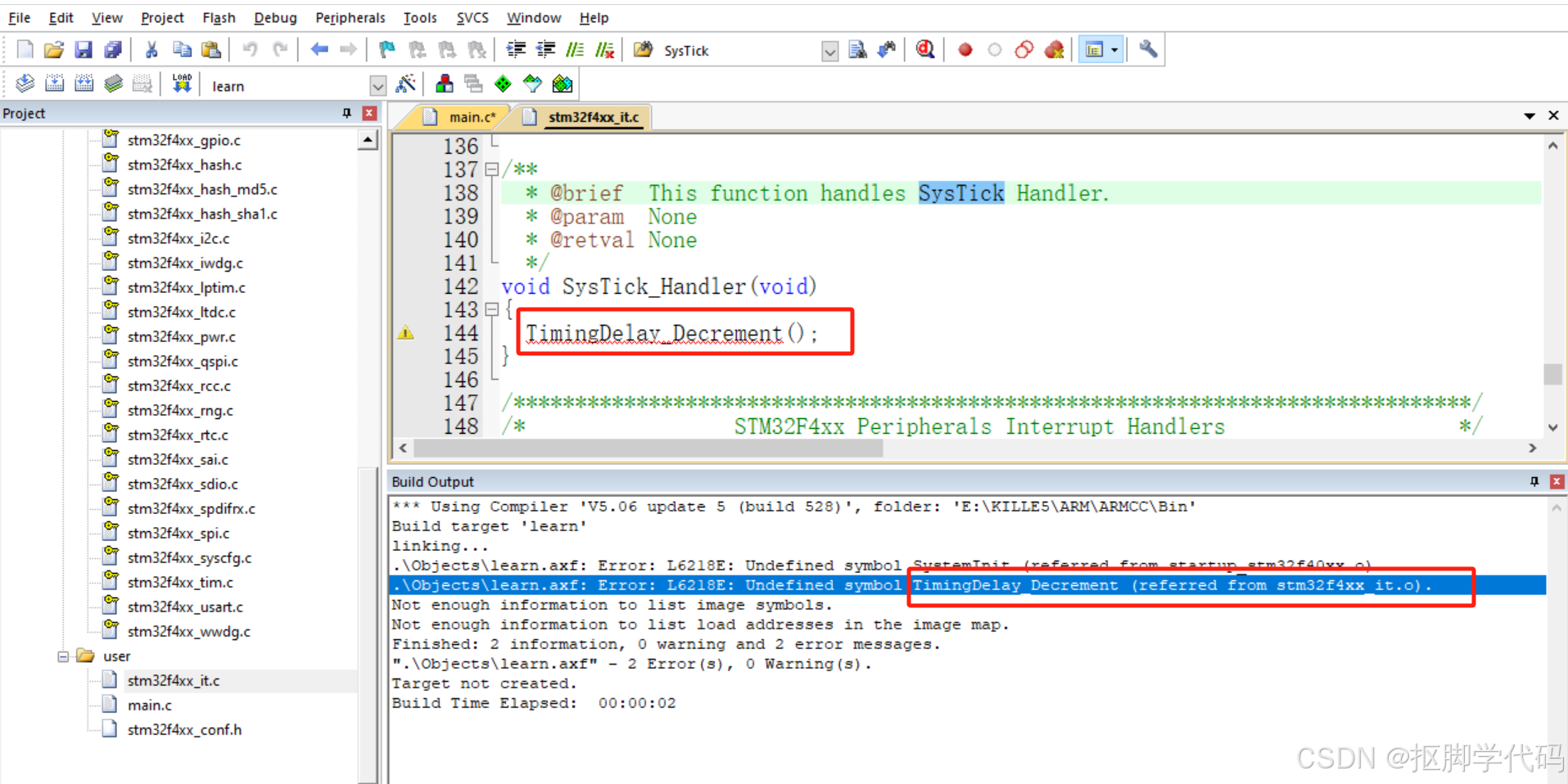This screenshot has width=1568, height=784.
Task: Download to flash with LOAD icon
Action: click(182, 83)
